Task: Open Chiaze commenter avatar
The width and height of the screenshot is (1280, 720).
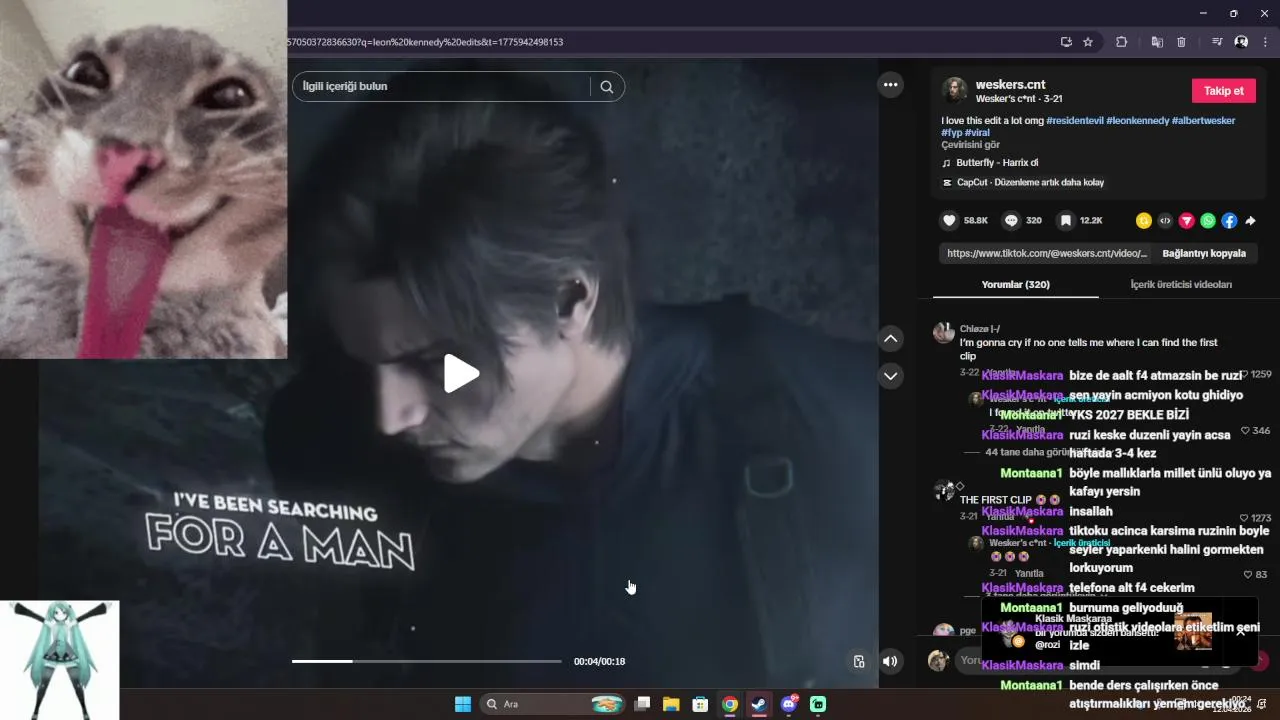Action: point(944,333)
